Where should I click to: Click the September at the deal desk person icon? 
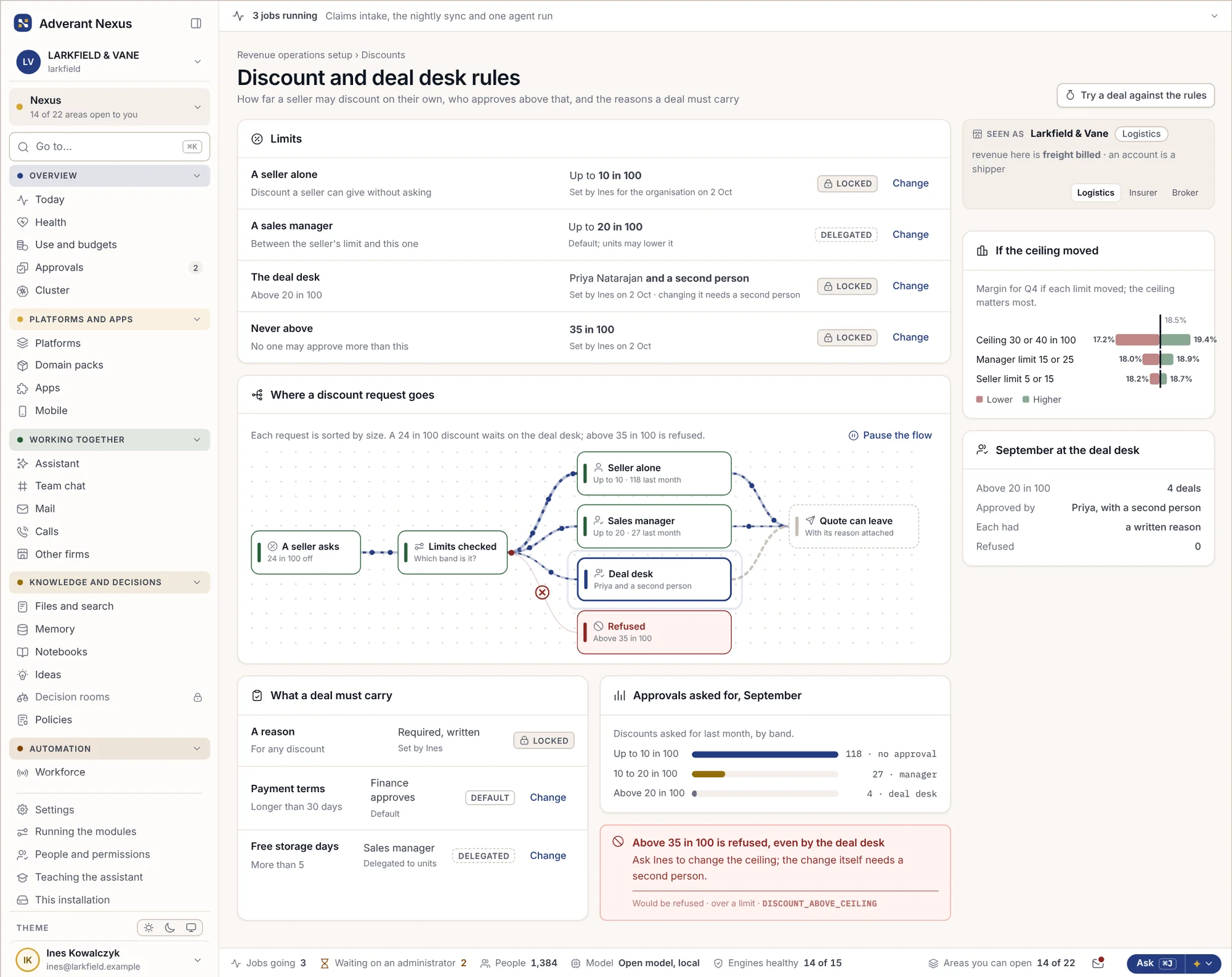pyautogui.click(x=983, y=450)
